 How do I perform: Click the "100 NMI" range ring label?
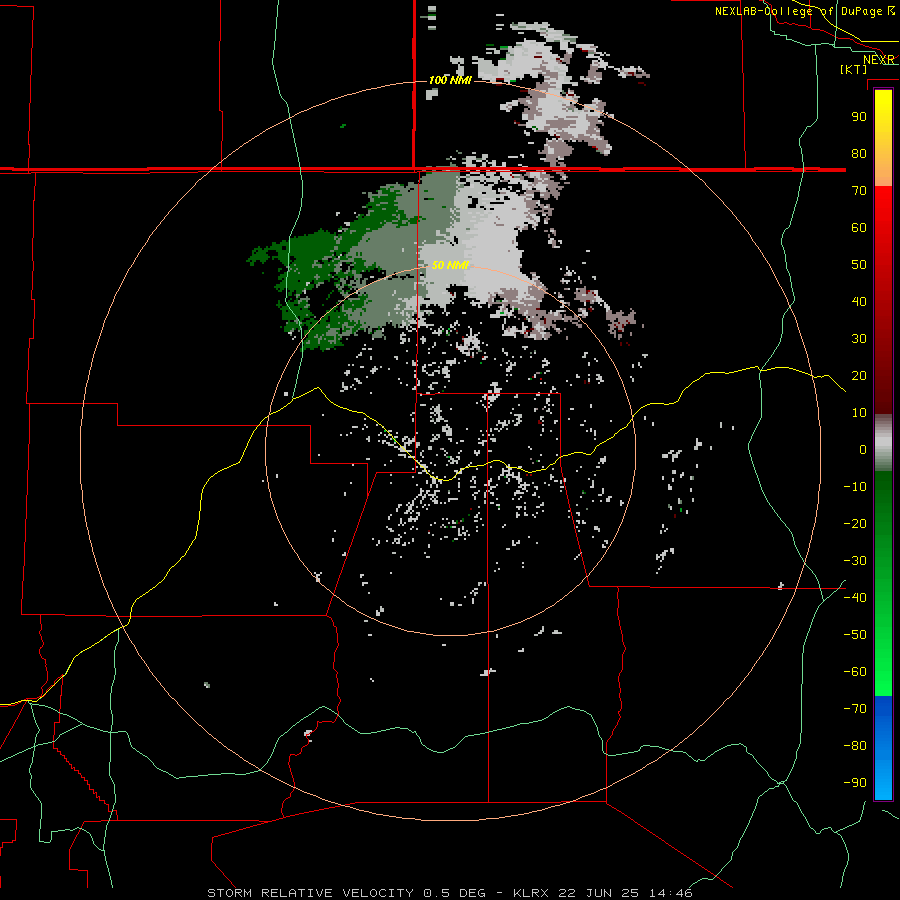click(x=450, y=80)
